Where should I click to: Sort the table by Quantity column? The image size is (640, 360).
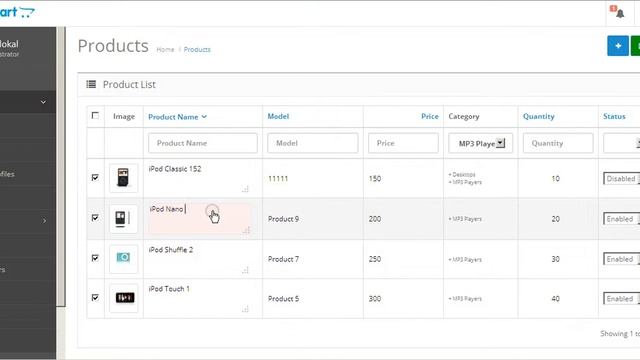539,116
